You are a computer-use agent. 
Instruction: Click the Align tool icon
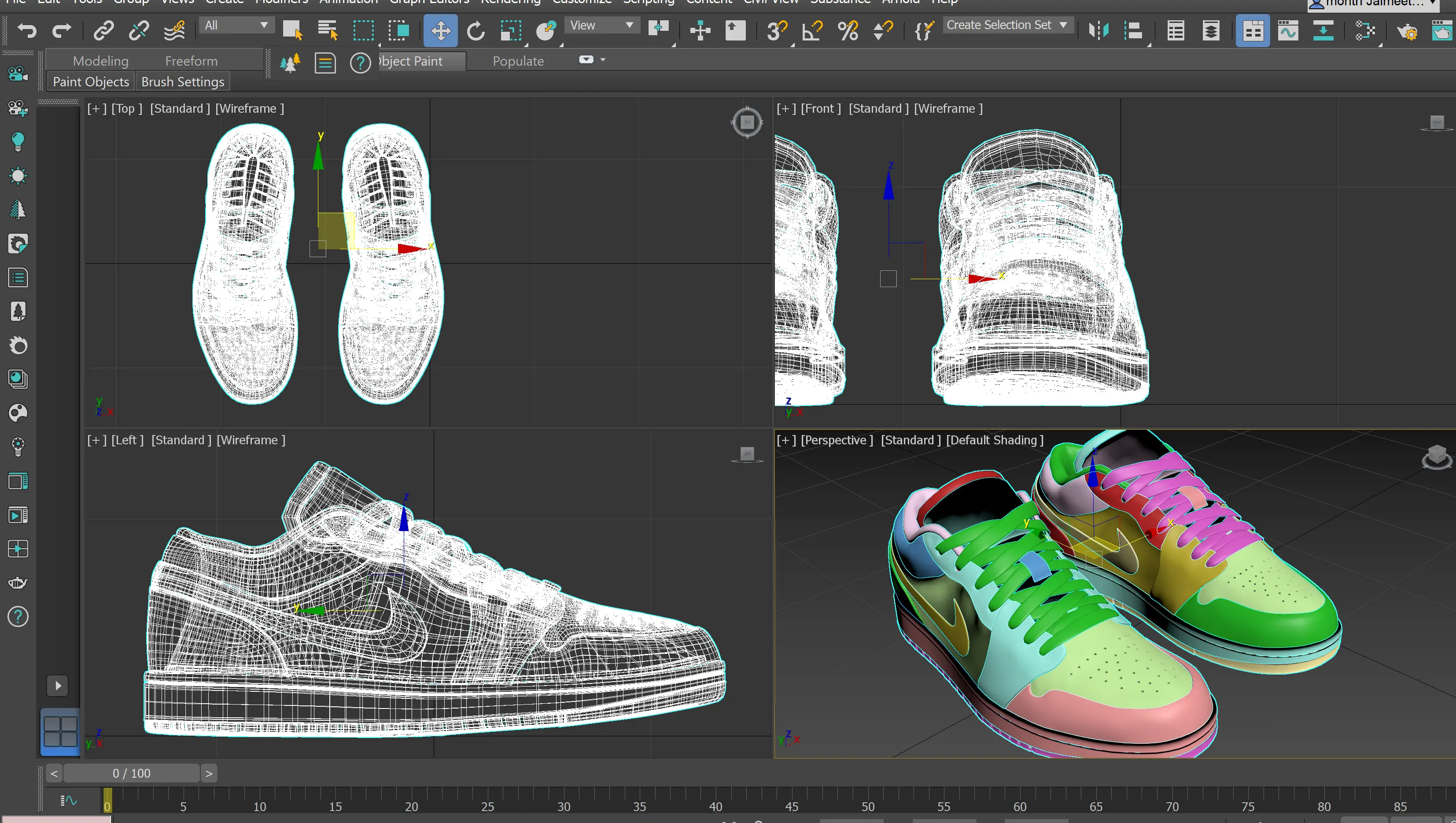coord(1133,30)
